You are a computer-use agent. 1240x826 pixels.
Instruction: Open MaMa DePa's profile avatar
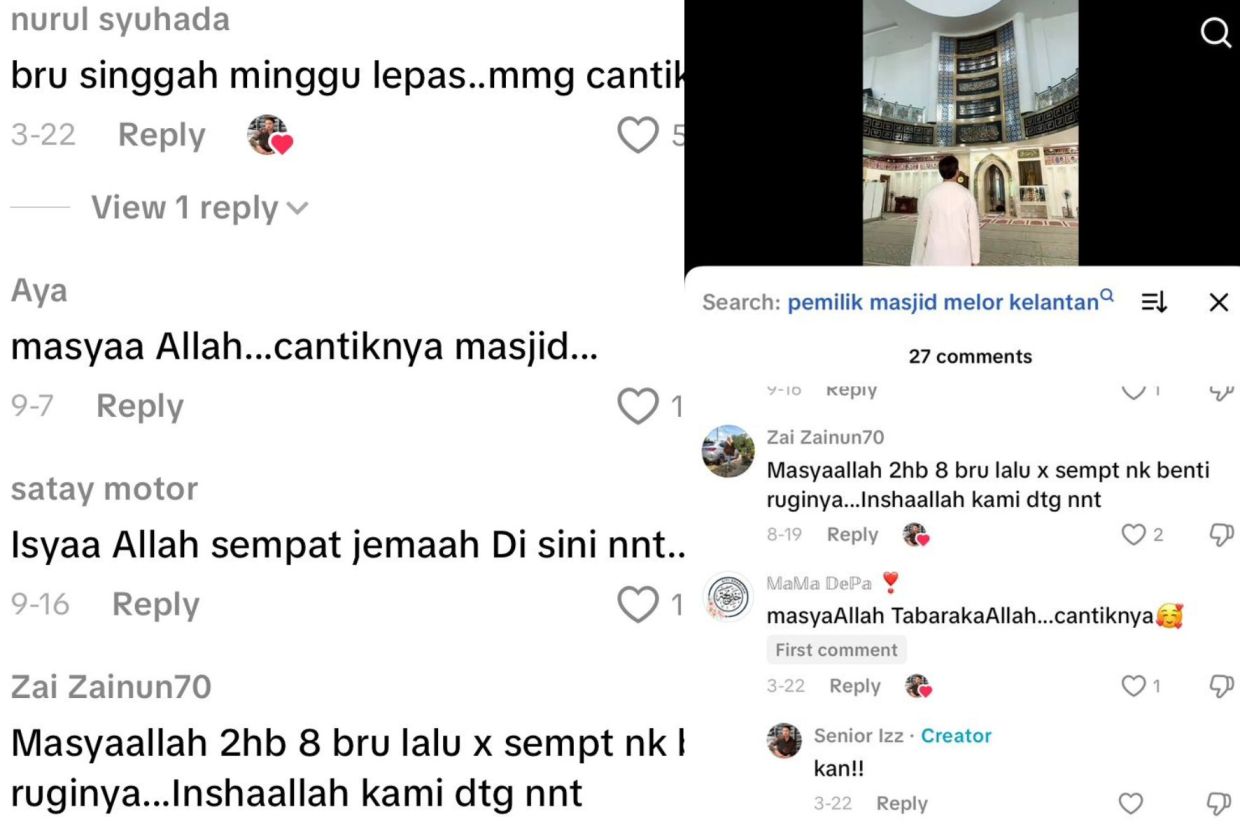click(x=728, y=597)
